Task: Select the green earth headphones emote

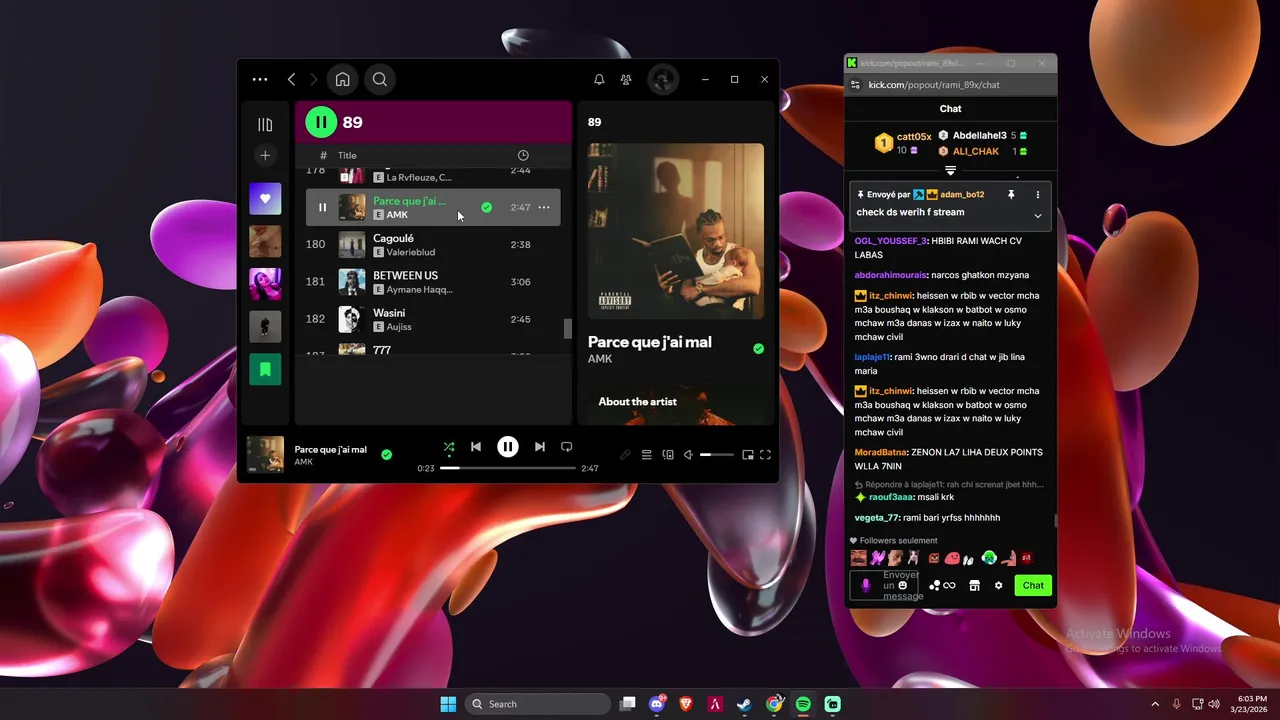Action: click(989, 558)
